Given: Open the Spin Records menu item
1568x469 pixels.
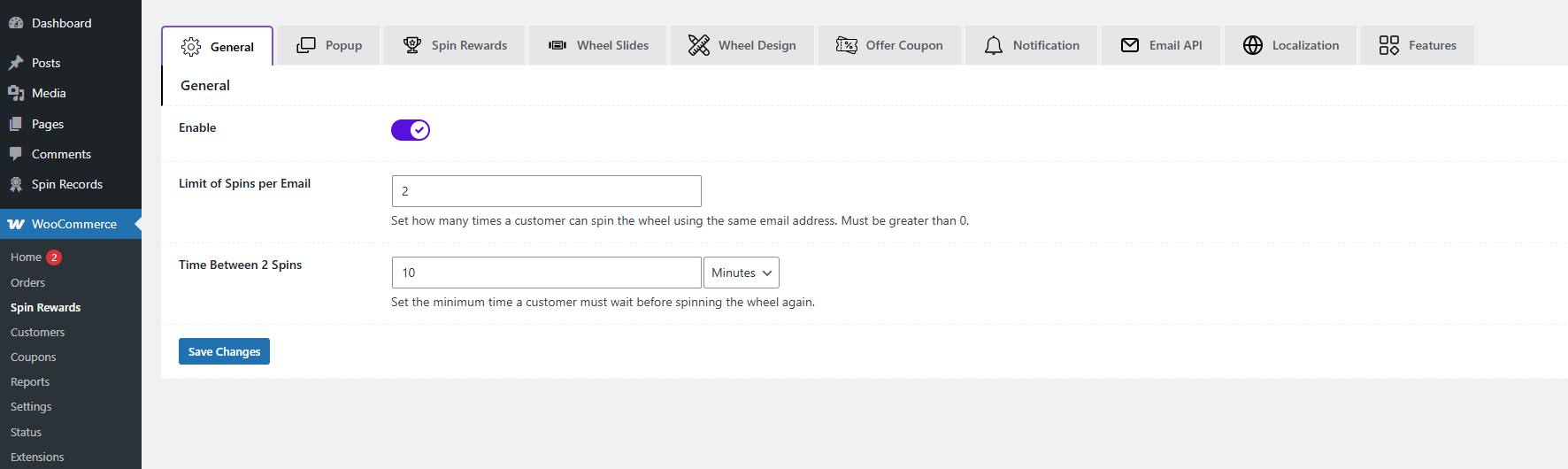Looking at the screenshot, I should tap(71, 184).
